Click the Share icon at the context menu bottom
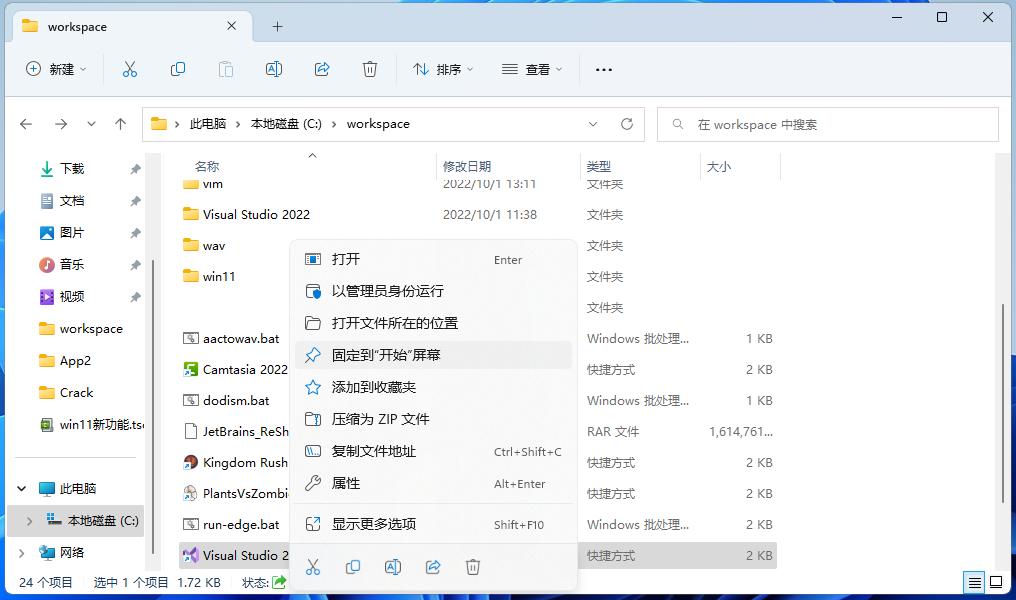1016x600 pixels. click(x=433, y=567)
